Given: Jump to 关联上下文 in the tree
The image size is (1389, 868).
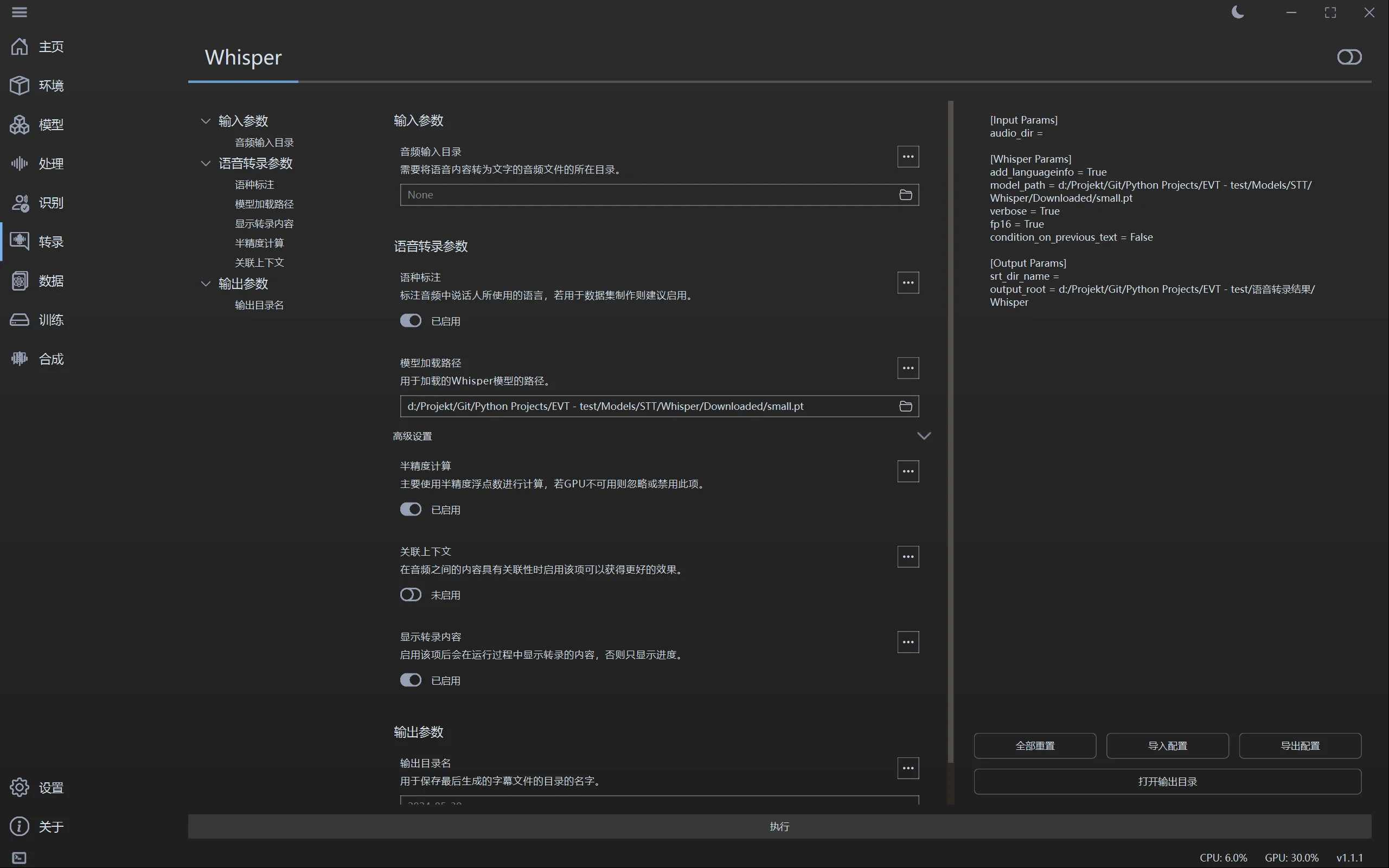Looking at the screenshot, I should 260,263.
